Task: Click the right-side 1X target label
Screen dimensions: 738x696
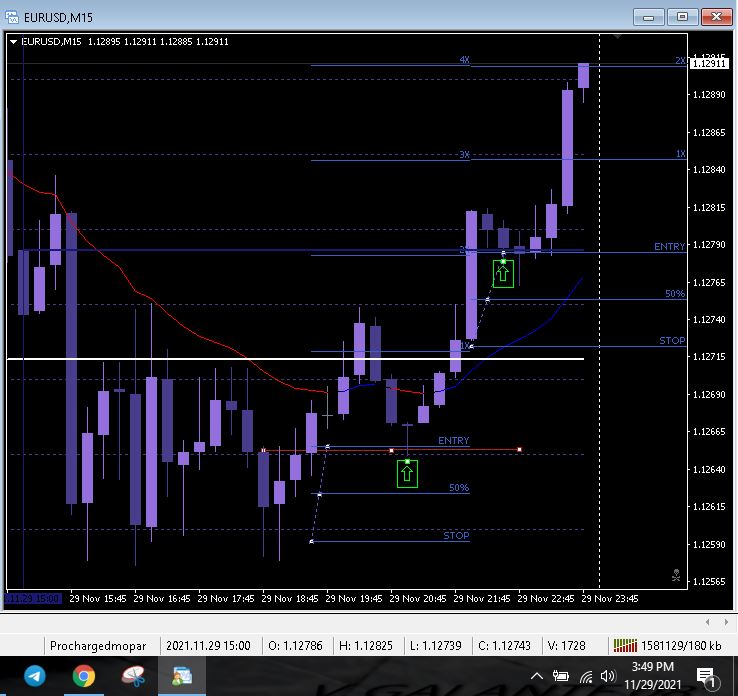Action: (x=681, y=154)
